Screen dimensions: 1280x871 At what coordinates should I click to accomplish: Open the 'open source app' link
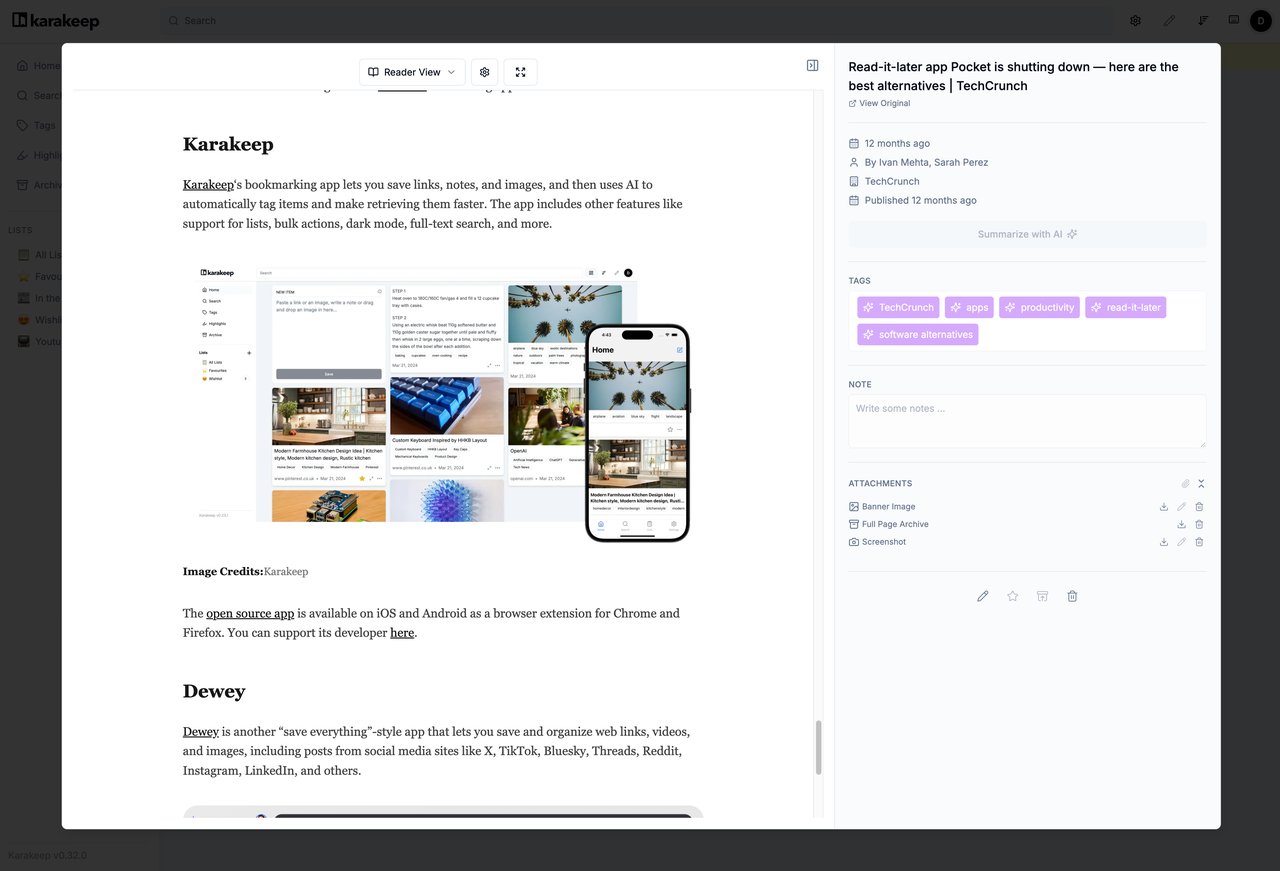tap(250, 613)
